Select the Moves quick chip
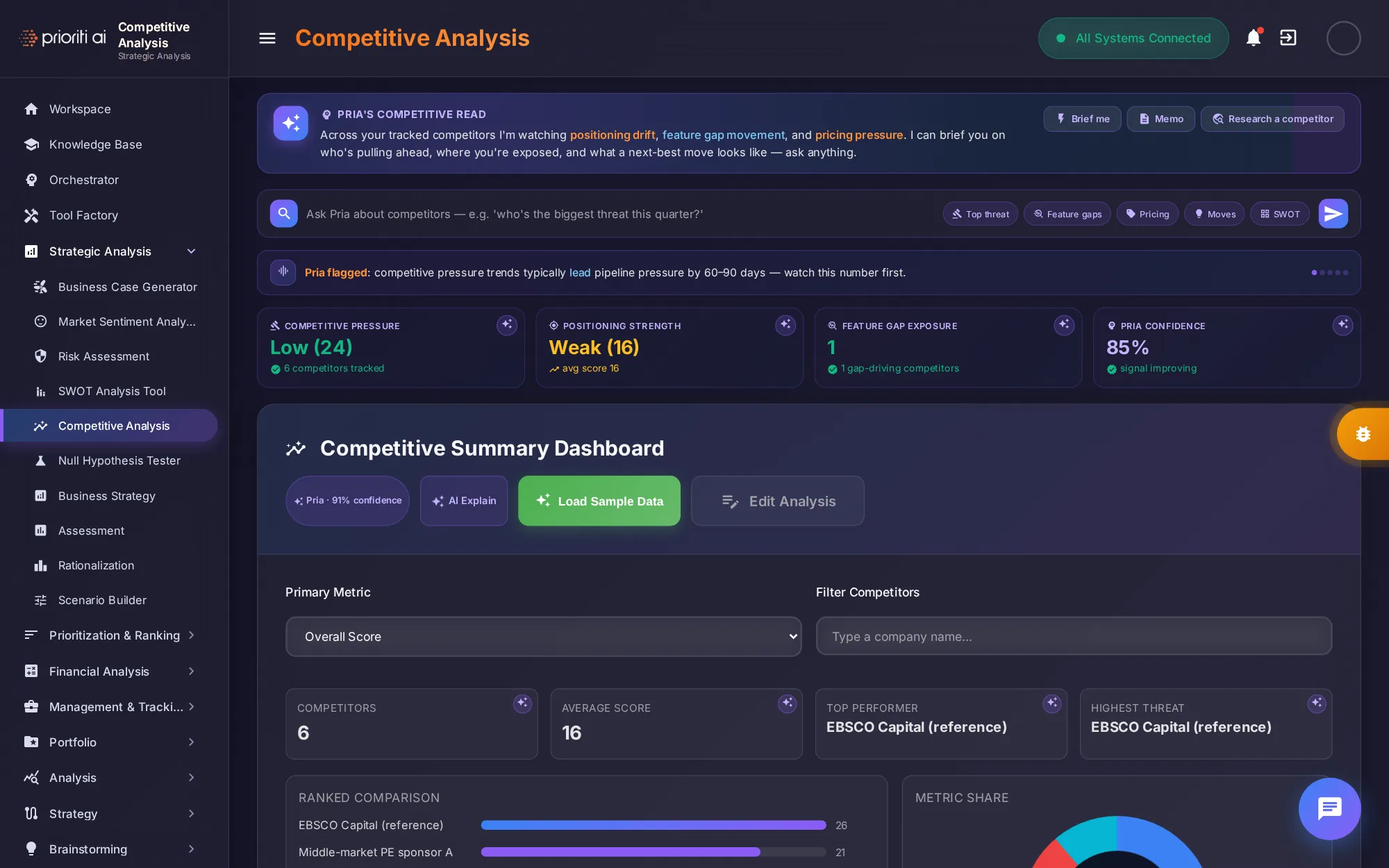 tap(1215, 214)
